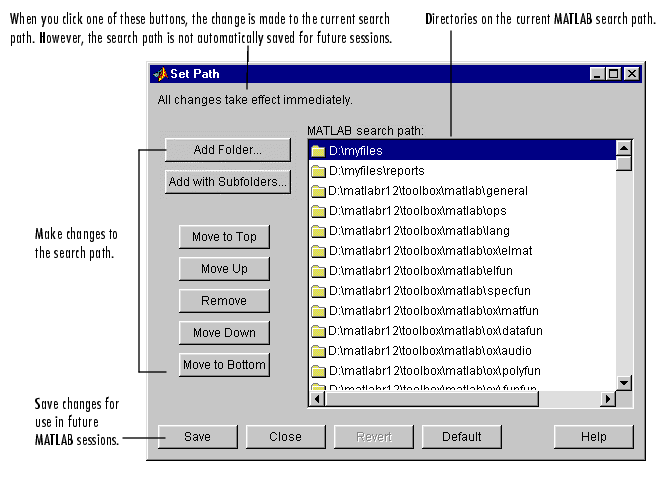Click the folder icon for matlab\ox\datafun
Viewport: 668px width, 494px height.
(x=318, y=331)
